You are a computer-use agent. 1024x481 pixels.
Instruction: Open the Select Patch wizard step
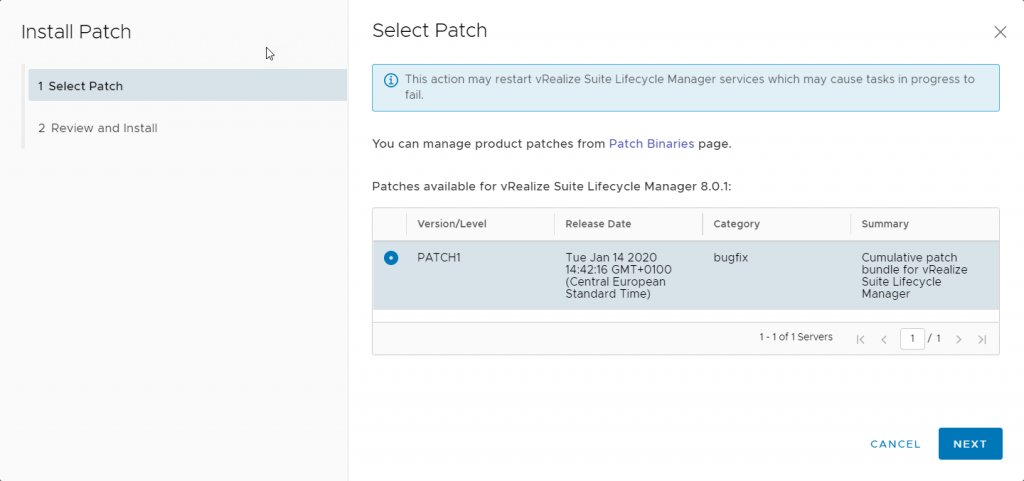coord(187,85)
